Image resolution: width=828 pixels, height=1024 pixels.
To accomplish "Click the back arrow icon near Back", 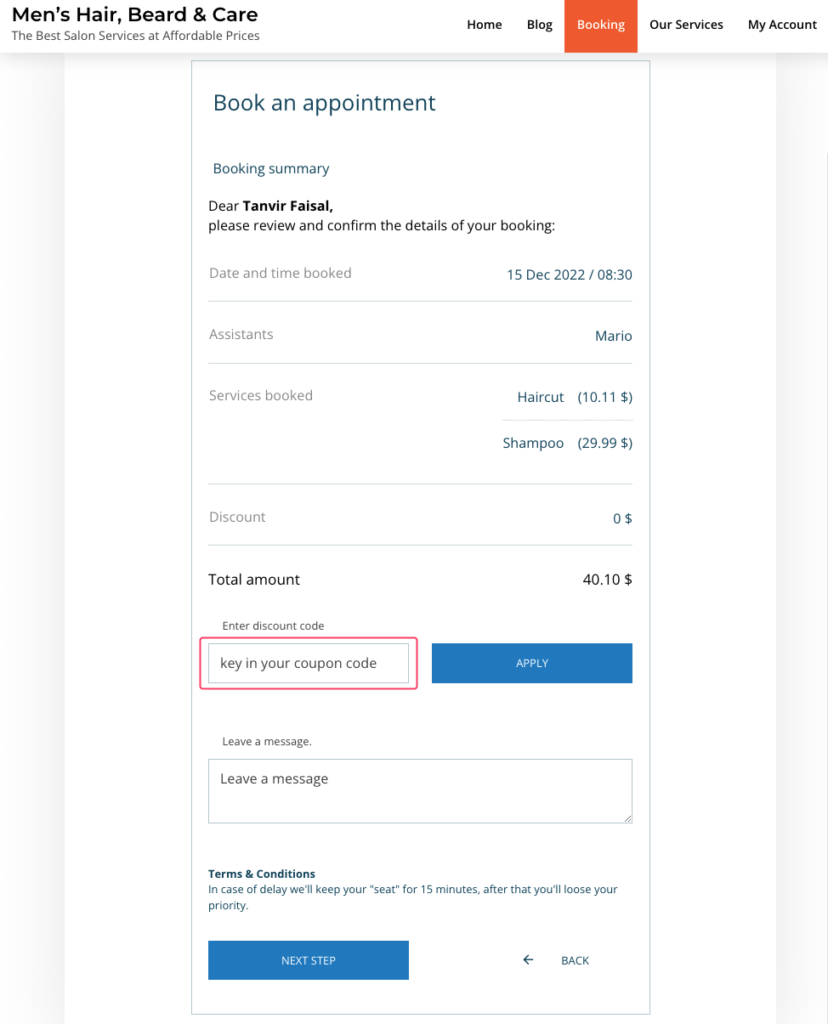I will tap(527, 959).
